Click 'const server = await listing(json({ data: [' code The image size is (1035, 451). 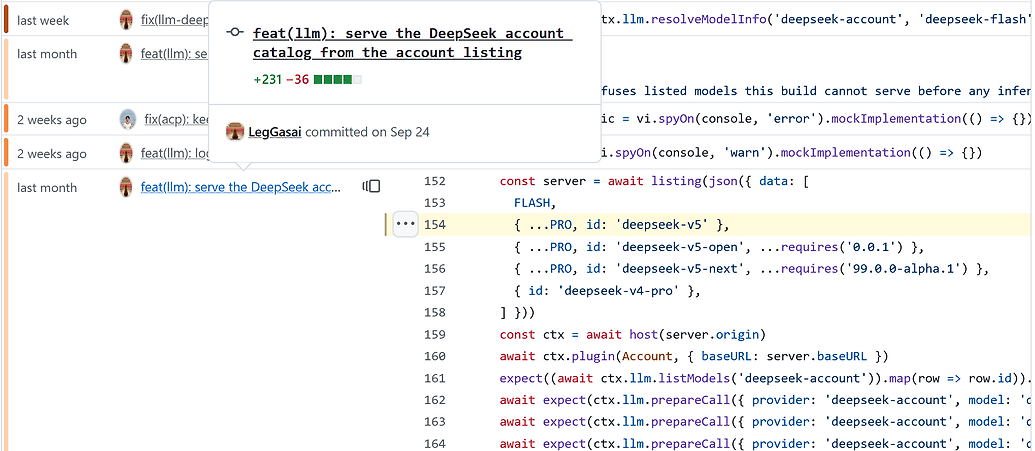click(x=654, y=181)
